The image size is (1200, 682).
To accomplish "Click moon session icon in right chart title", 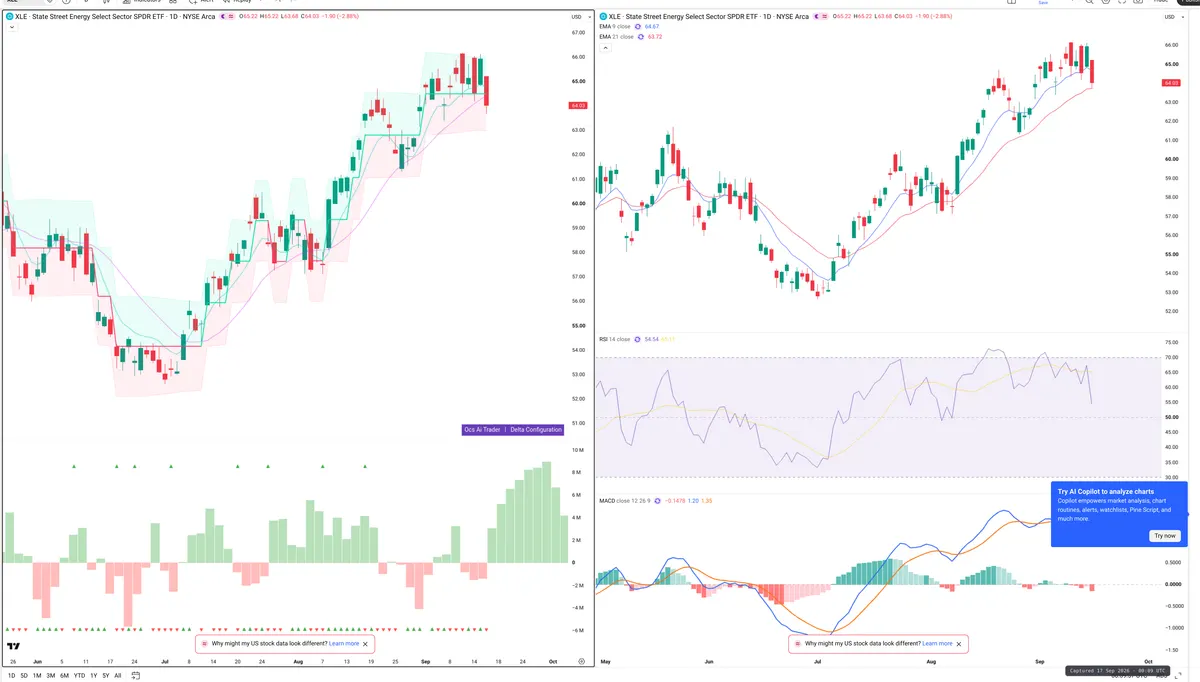I will (816, 17).
